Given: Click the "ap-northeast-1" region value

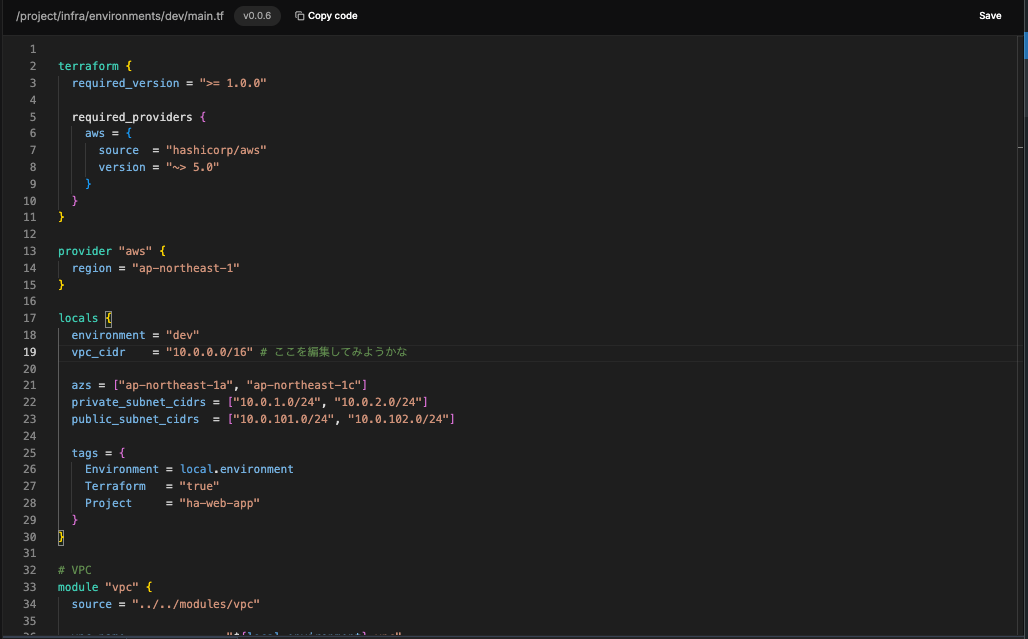Looking at the screenshot, I should point(186,268).
